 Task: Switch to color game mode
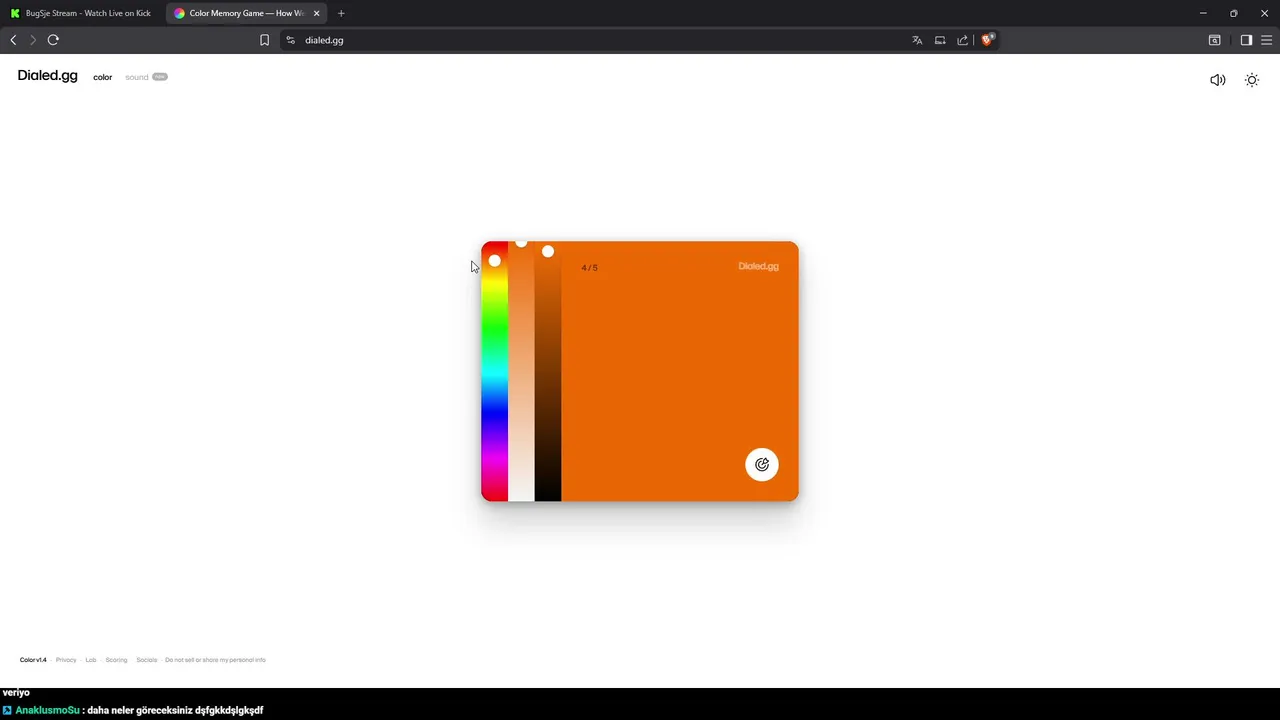103,77
